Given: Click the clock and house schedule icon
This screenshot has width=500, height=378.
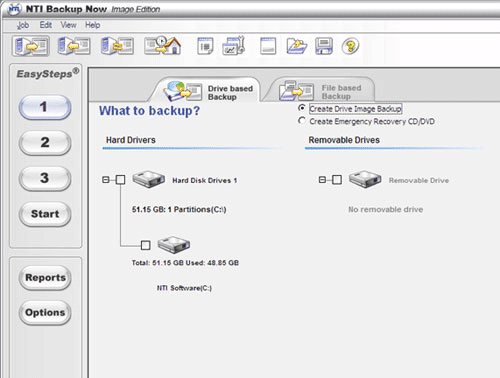Looking at the screenshot, I should [x=163, y=45].
